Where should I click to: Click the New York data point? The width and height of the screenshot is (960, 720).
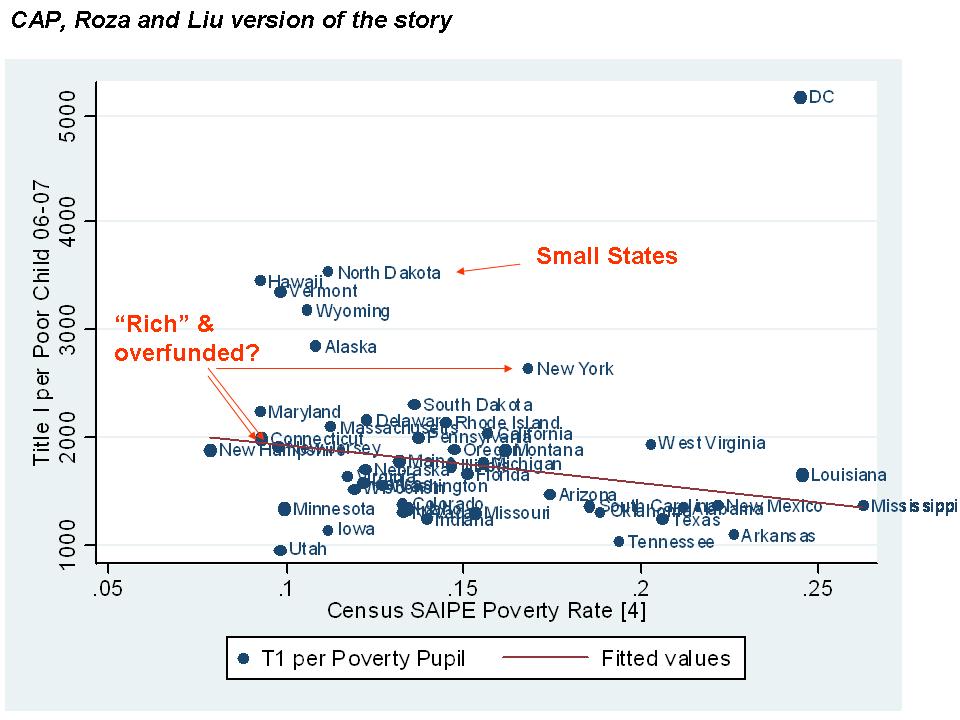click(x=528, y=369)
